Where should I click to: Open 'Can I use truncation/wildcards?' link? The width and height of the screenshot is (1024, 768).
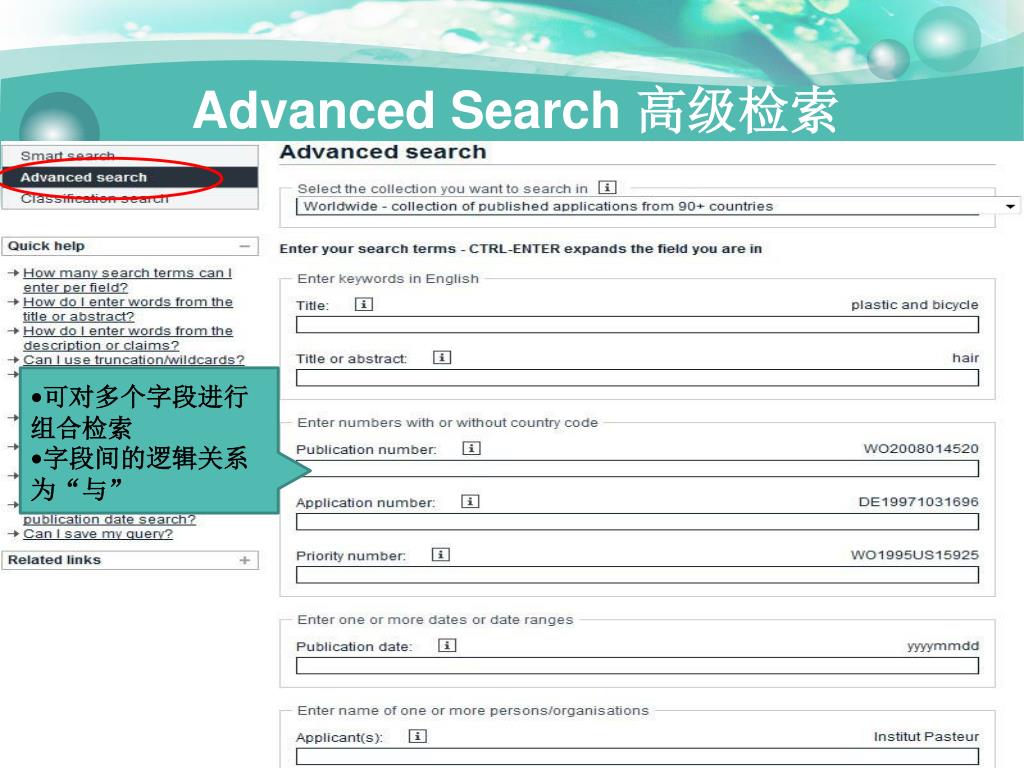click(x=134, y=360)
